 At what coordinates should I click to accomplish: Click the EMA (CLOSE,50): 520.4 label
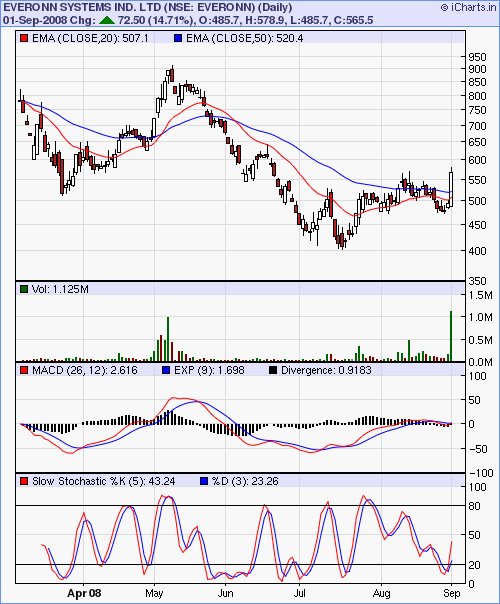pyautogui.click(x=244, y=38)
